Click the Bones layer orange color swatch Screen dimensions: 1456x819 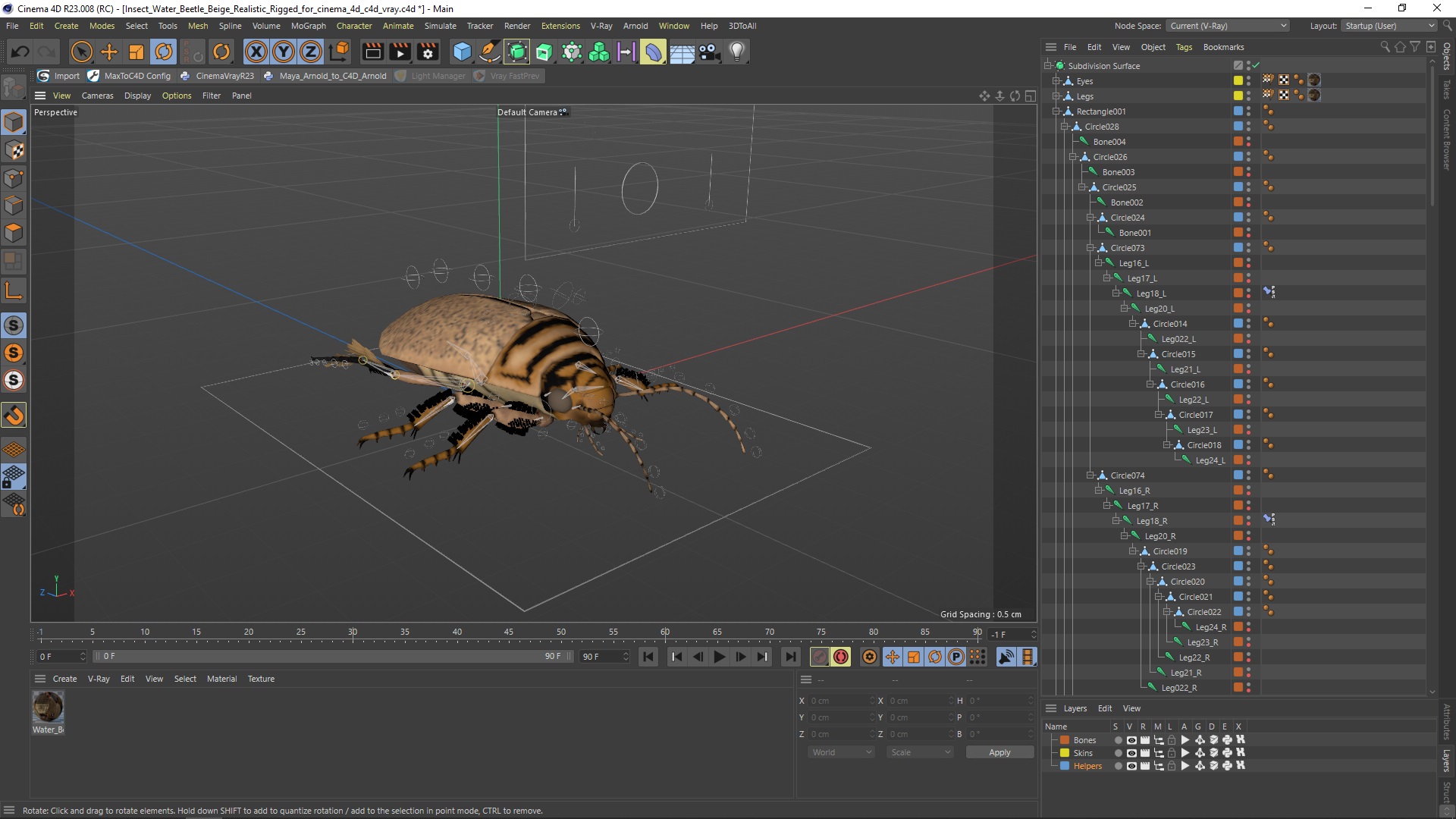pyautogui.click(x=1065, y=740)
